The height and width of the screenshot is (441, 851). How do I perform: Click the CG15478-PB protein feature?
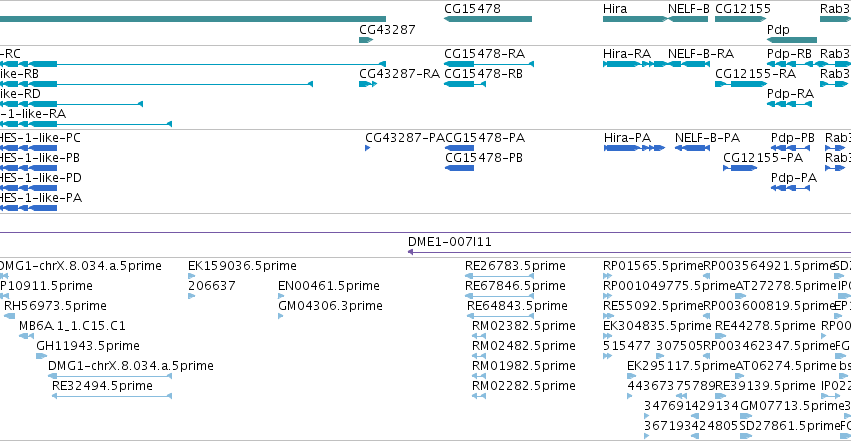click(x=460, y=168)
